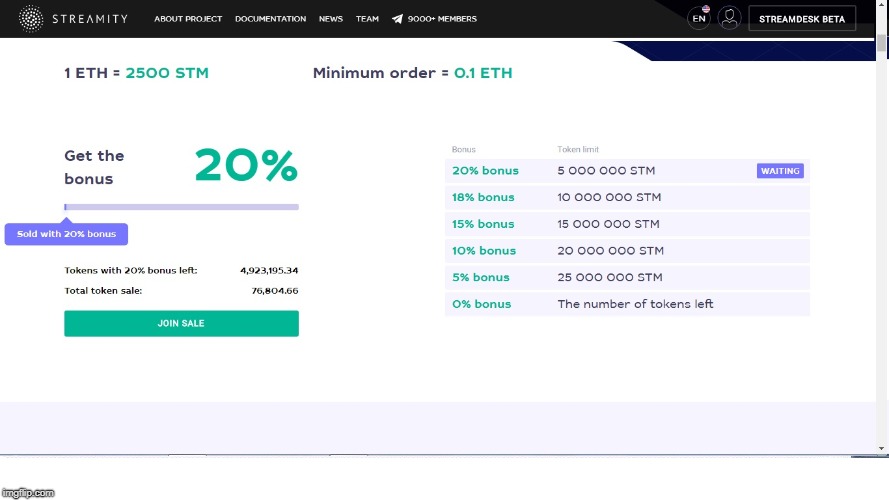The width and height of the screenshot is (889, 500).
Task: Open the Documentation menu item
Action: (x=270, y=19)
